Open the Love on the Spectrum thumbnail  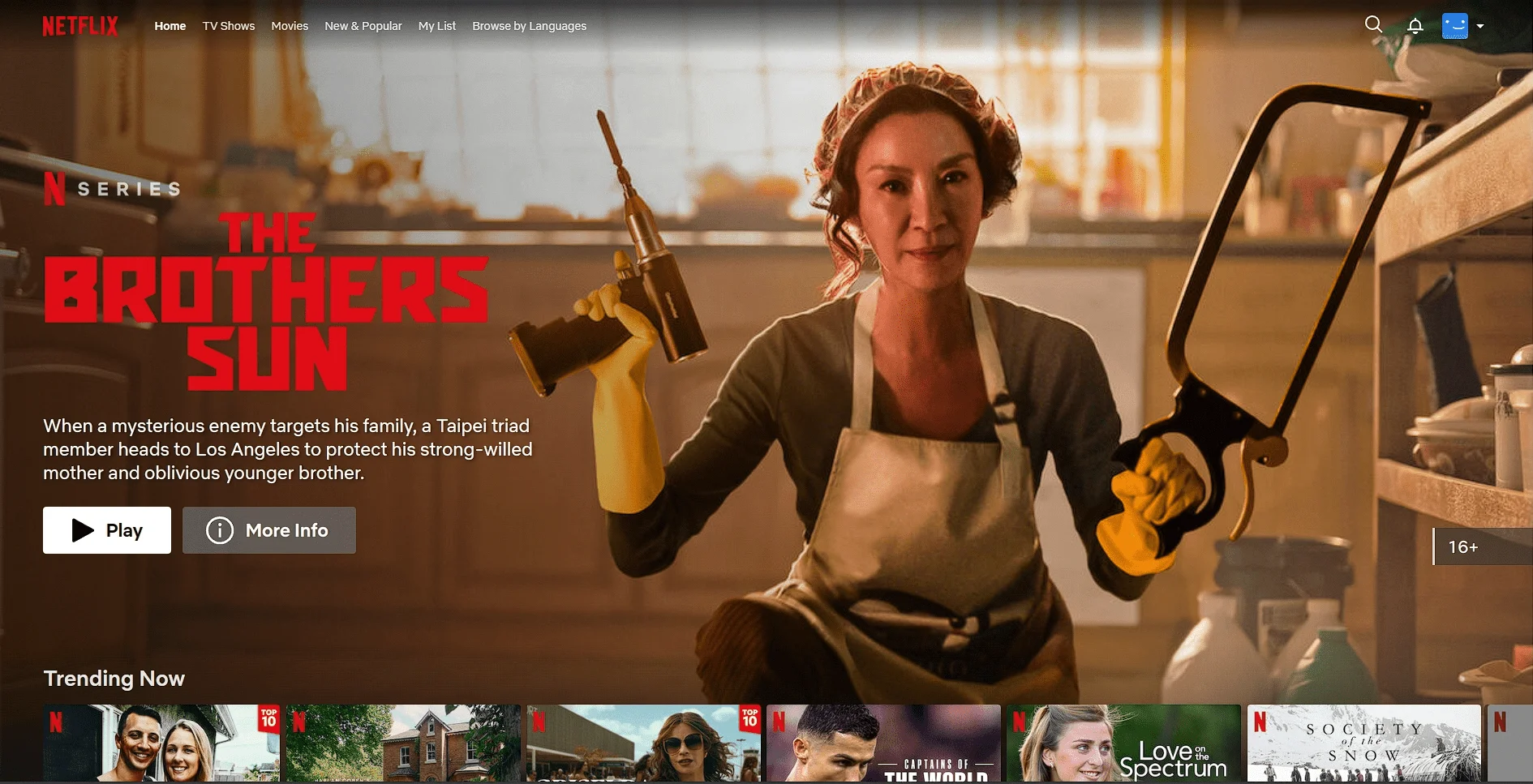pos(1123,743)
